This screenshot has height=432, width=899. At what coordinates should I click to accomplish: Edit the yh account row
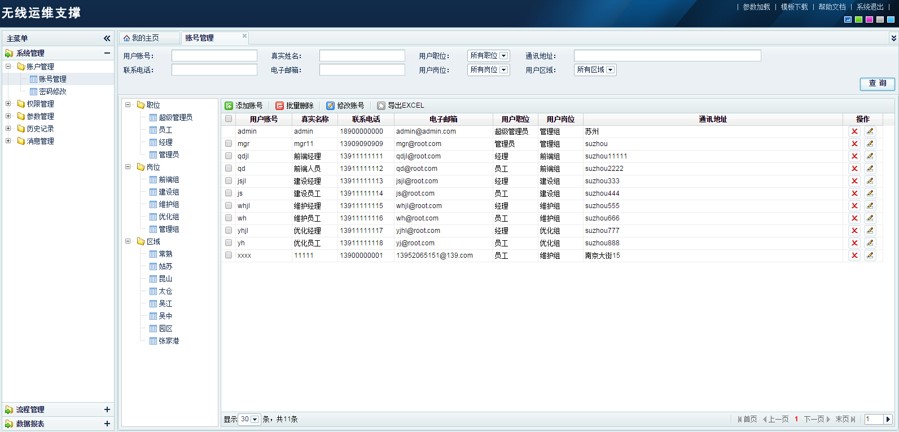[x=870, y=243]
